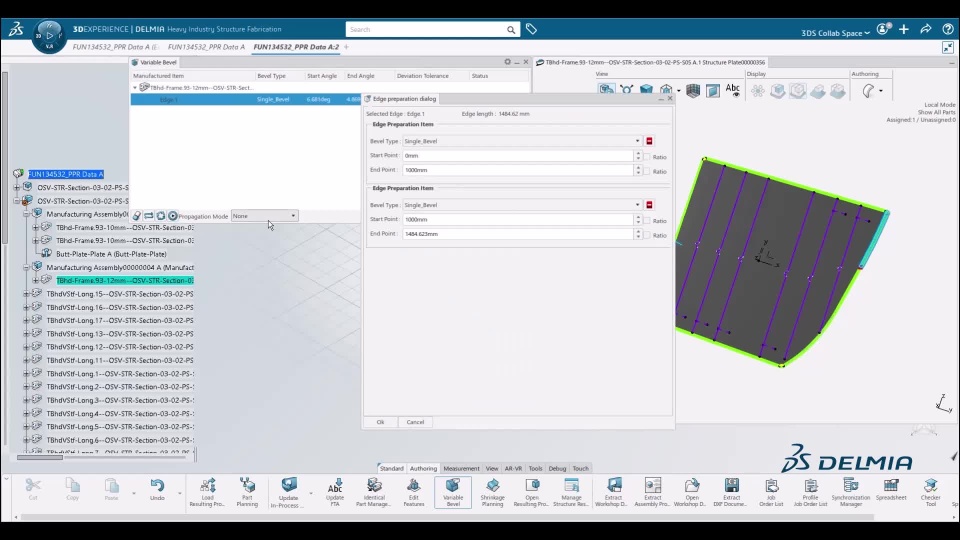
Task: Open Identical Part Manager
Action: 374,492
